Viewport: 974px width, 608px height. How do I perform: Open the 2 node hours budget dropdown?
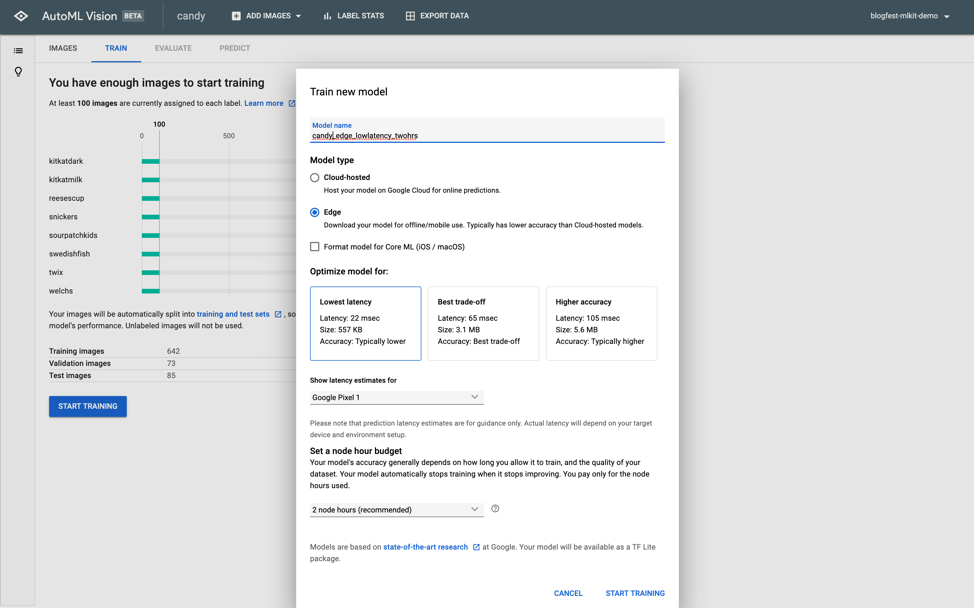(396, 510)
